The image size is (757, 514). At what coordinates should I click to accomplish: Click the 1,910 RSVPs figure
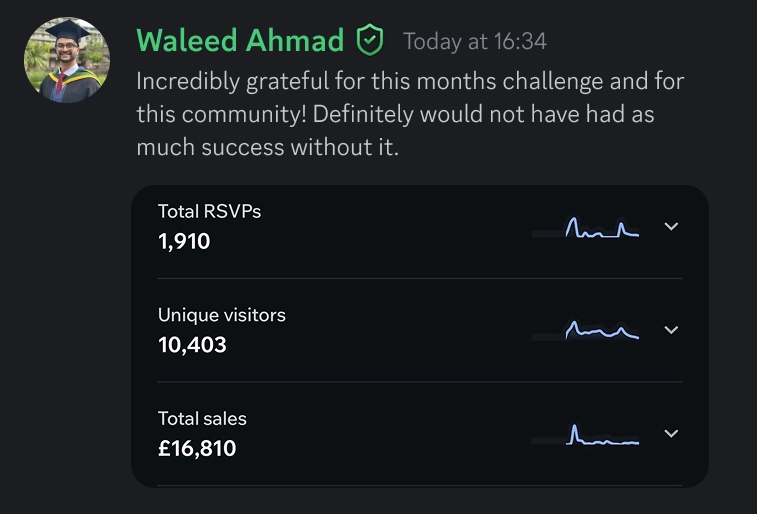184,241
